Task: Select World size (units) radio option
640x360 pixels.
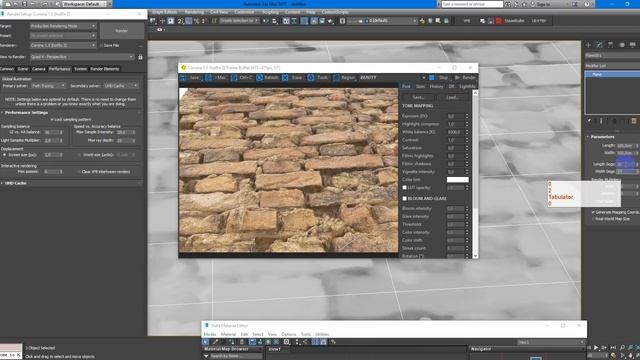Action: [79, 155]
